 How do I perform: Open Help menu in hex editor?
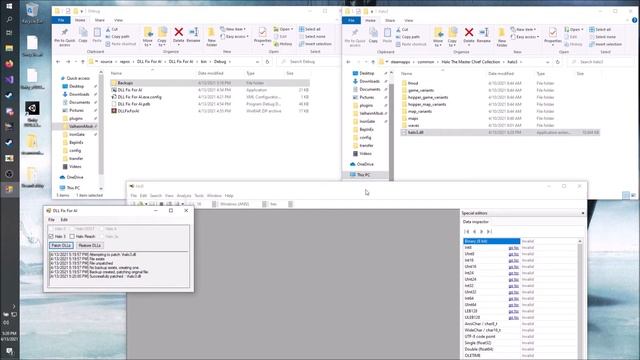(229, 196)
